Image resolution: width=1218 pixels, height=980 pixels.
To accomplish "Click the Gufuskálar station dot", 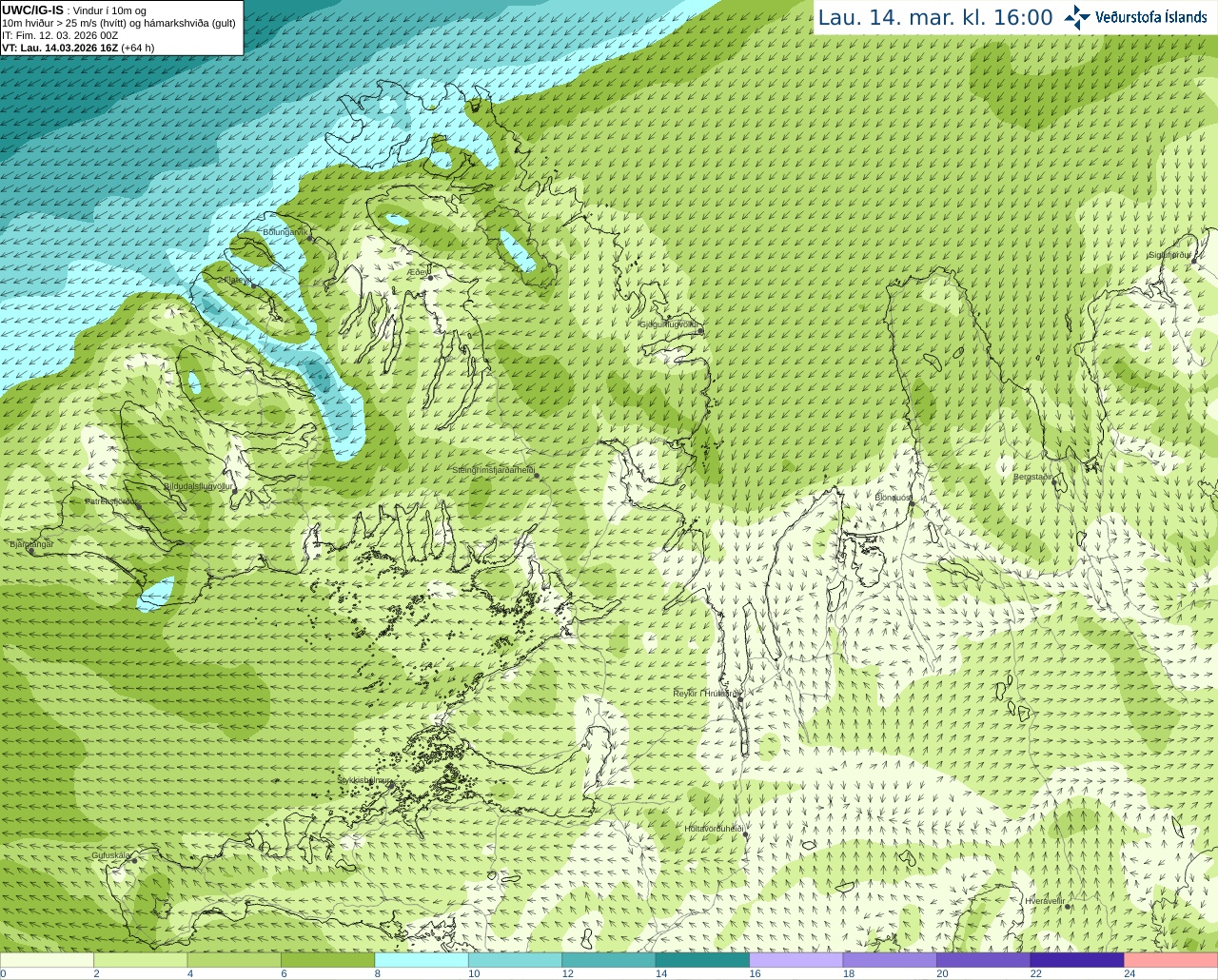I will 134,860.
